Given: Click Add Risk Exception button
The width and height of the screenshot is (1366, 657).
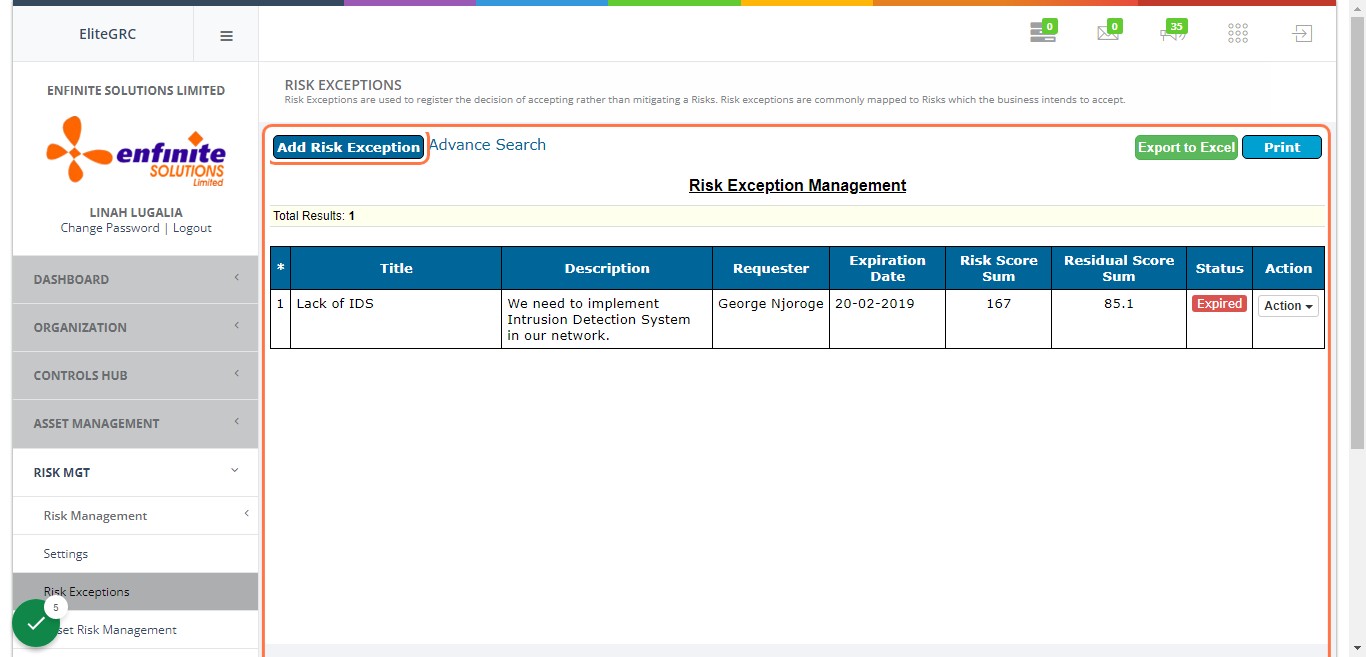Looking at the screenshot, I should point(348,147).
